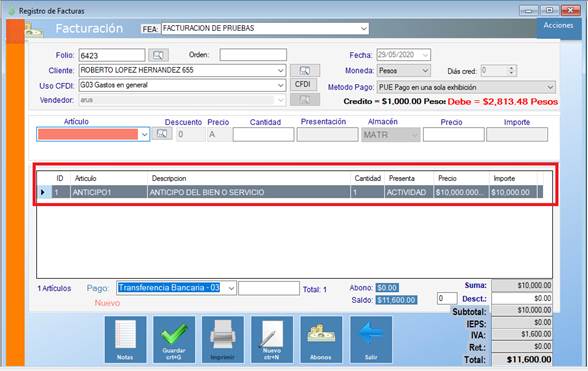The height and width of the screenshot is (371, 588).
Task: Click the Credito = $1,000.00 Pesos text
Action: tap(394, 101)
